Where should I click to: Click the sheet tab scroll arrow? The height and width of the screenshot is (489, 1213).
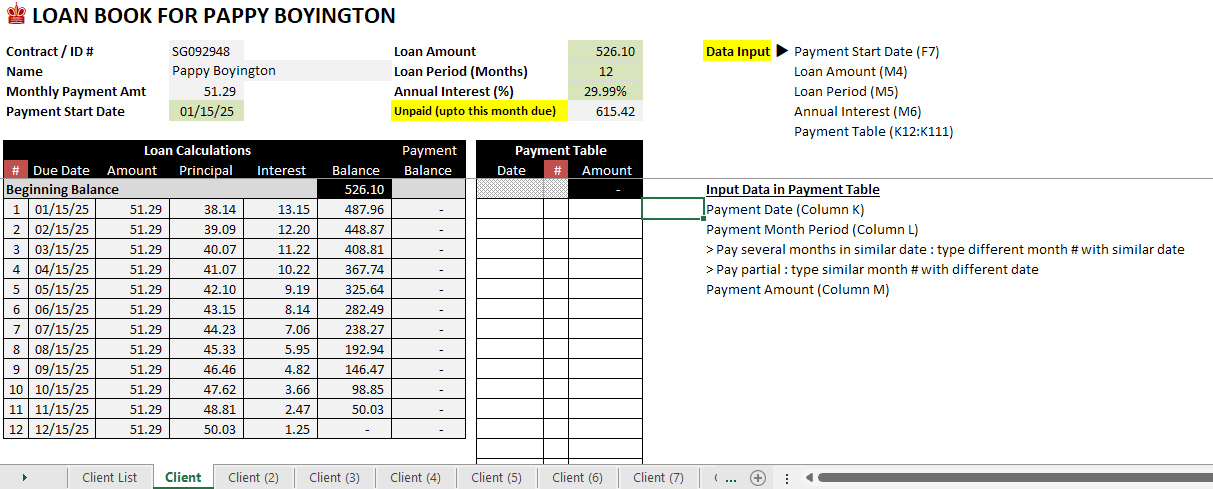24,477
